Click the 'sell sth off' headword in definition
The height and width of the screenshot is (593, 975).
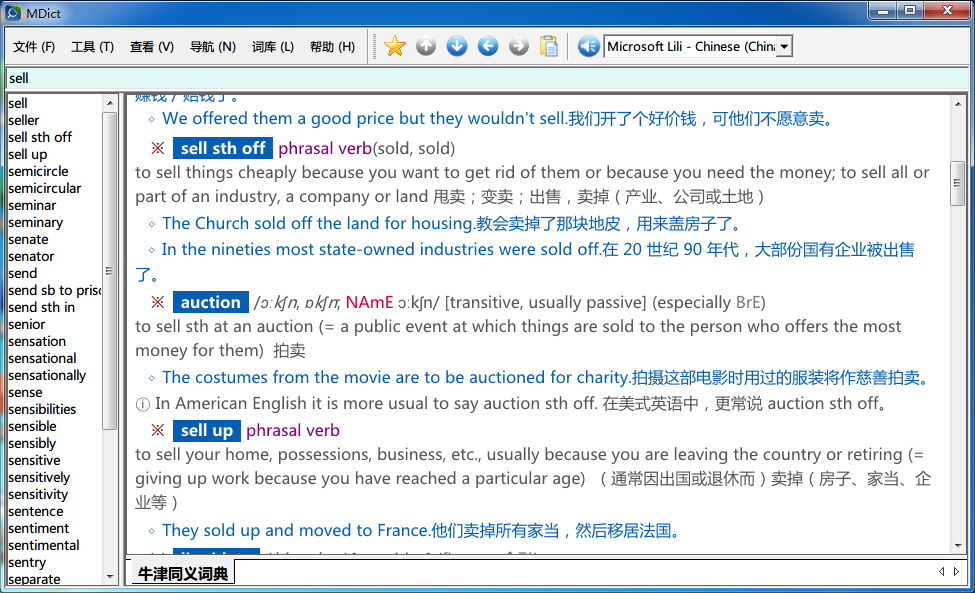click(x=223, y=148)
